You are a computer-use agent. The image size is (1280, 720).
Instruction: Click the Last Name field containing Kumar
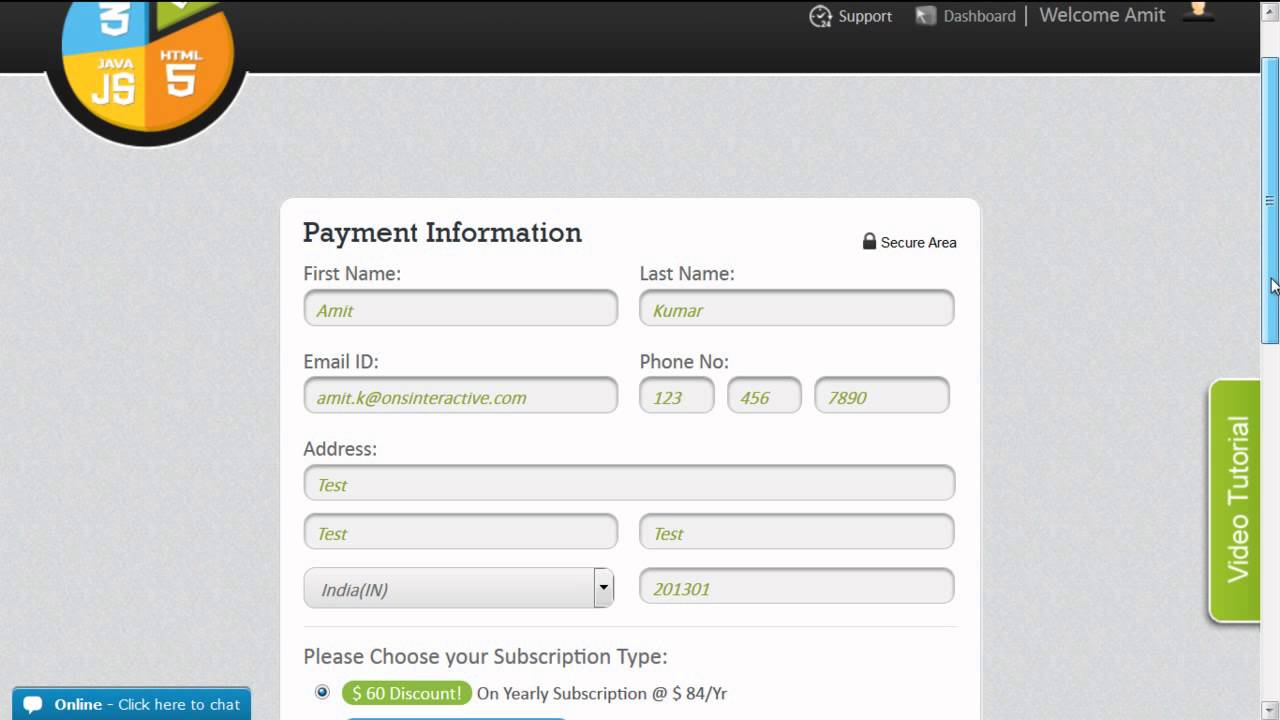797,309
